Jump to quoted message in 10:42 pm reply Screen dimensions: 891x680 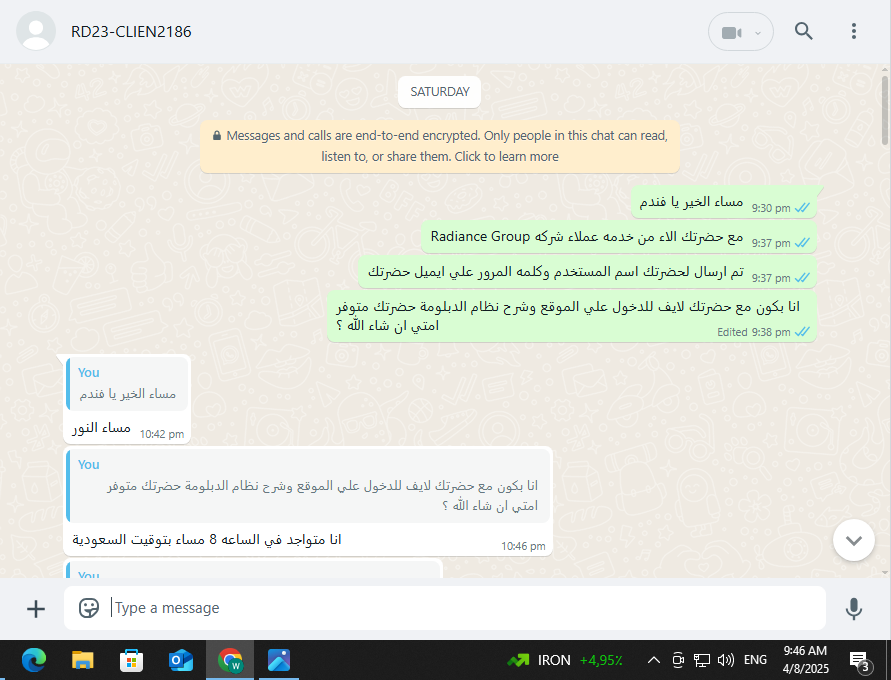tap(127, 384)
